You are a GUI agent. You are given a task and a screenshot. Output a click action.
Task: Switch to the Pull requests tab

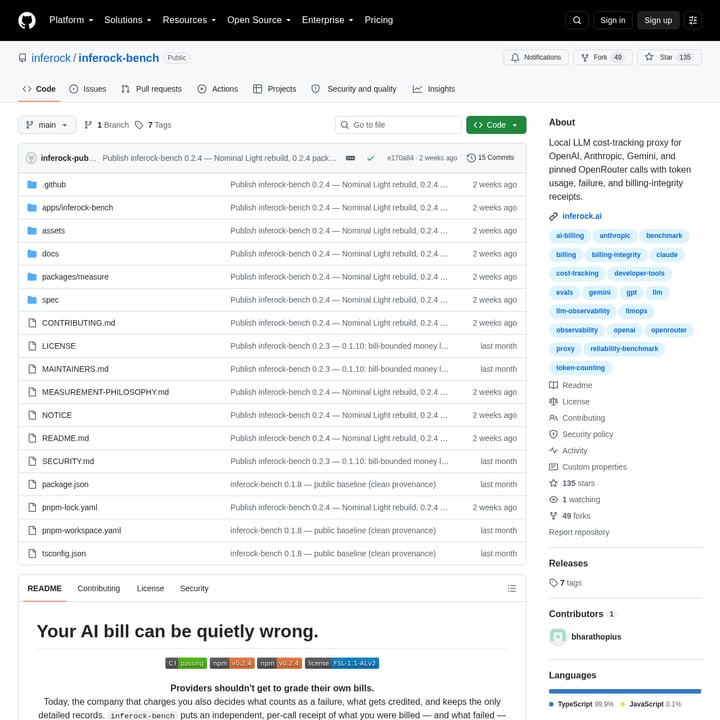coord(152,89)
